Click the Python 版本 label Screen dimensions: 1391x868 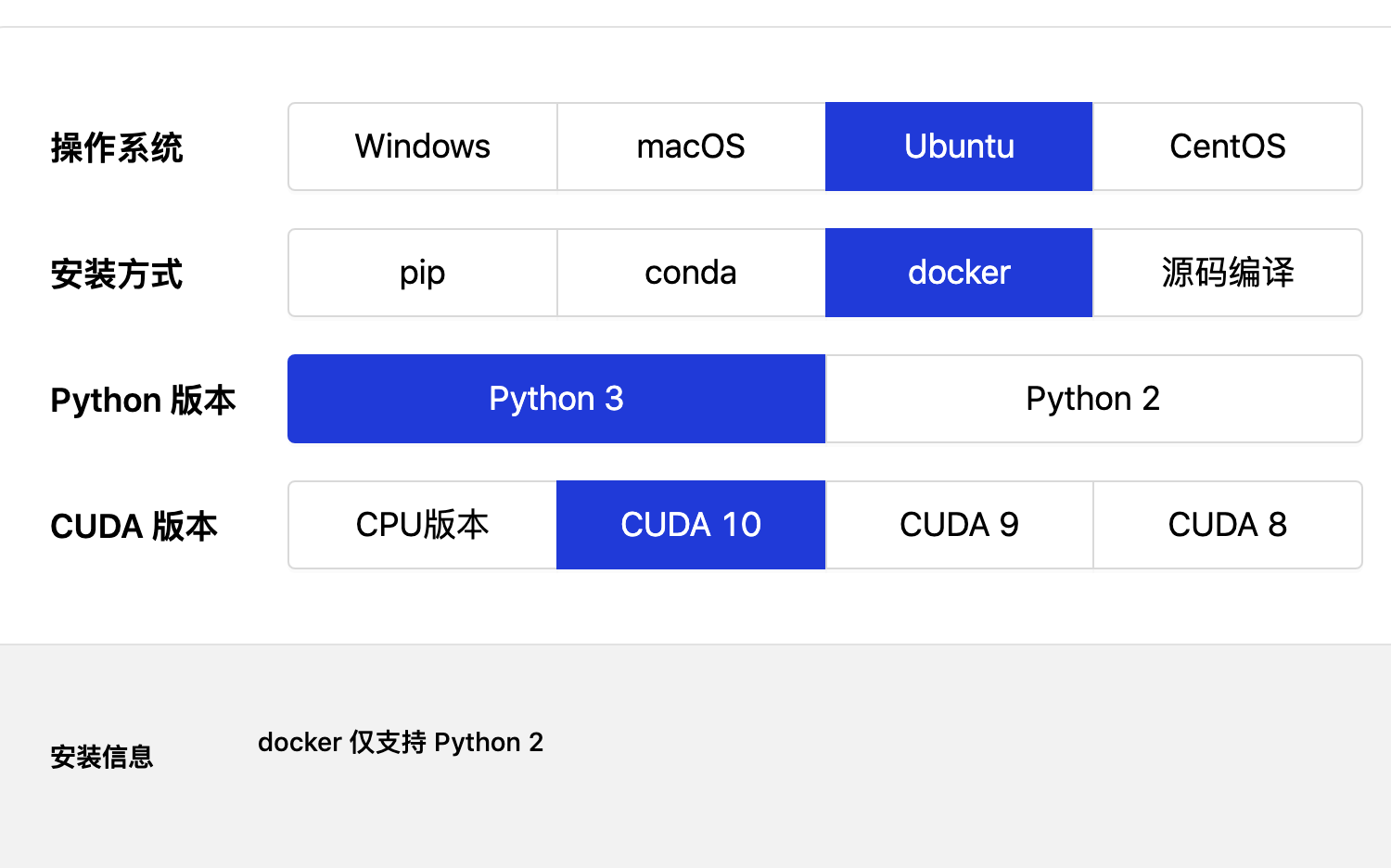144,400
